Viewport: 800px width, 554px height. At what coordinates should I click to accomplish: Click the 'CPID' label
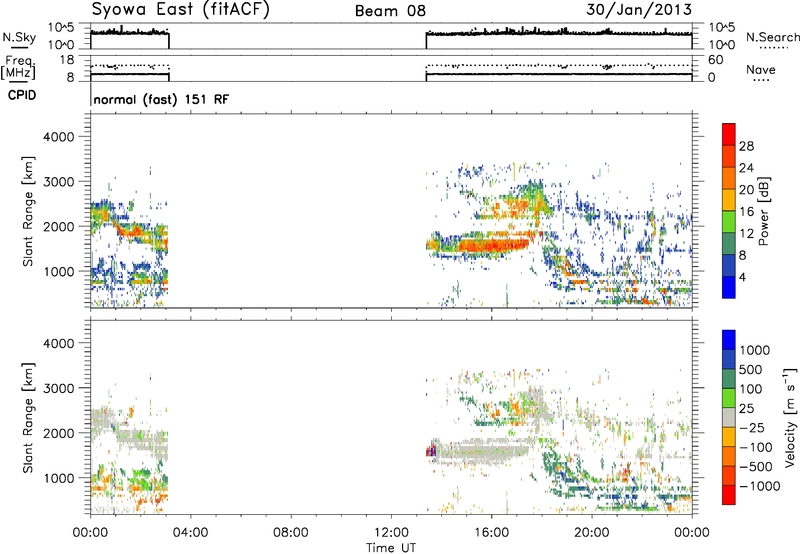click(22, 95)
